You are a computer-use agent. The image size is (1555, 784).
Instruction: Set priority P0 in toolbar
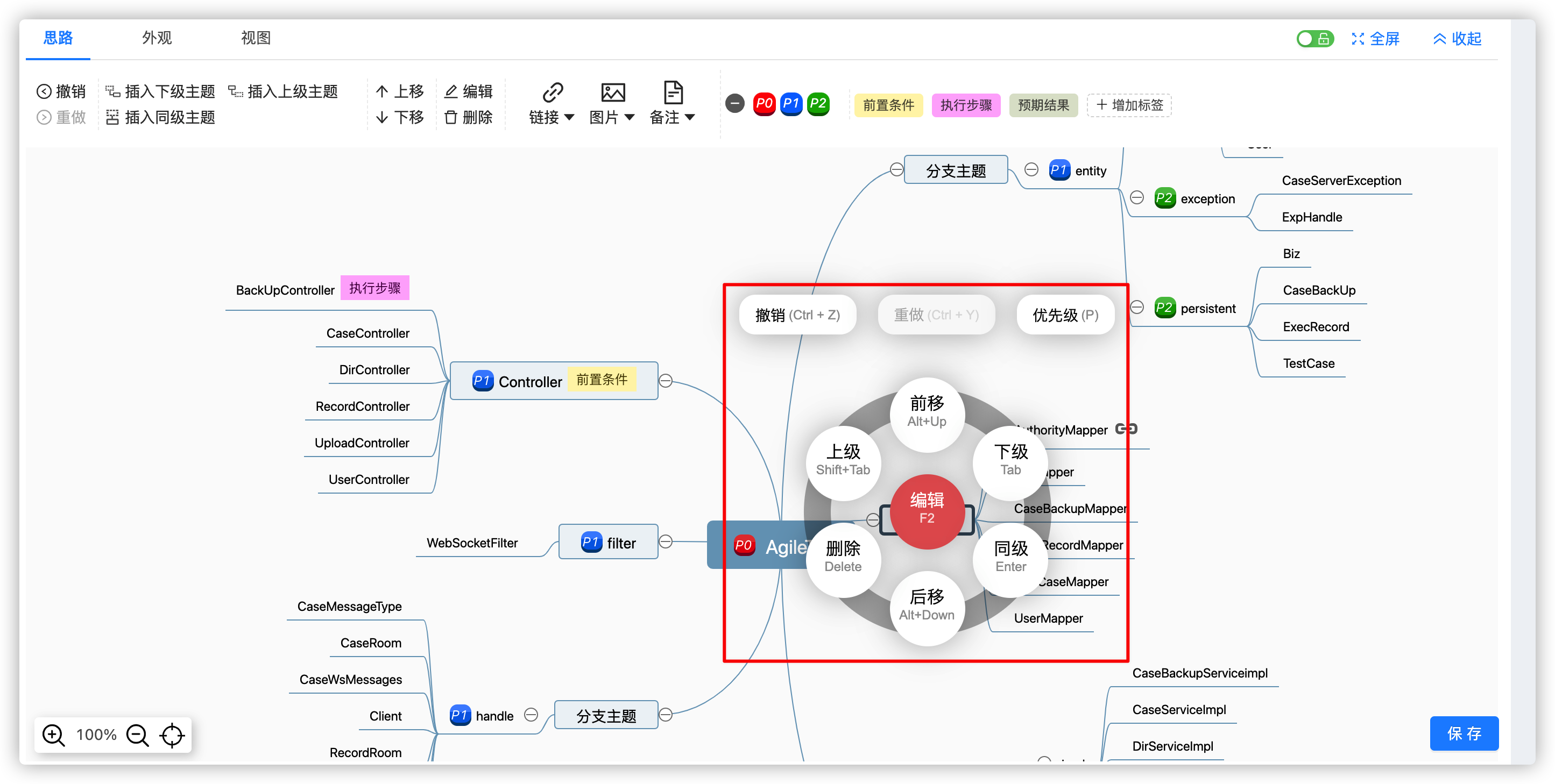[x=764, y=104]
